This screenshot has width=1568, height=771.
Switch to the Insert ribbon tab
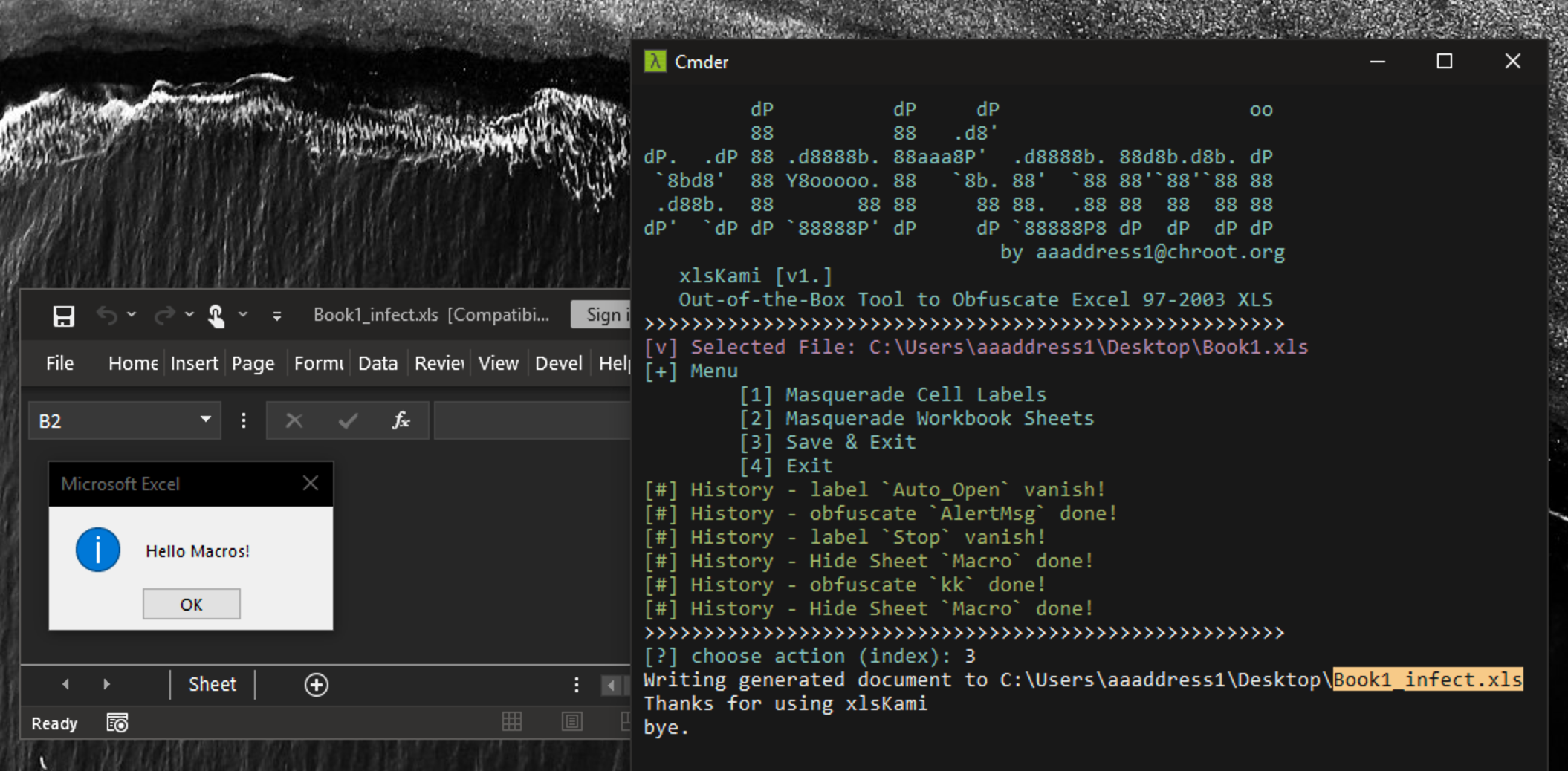(x=194, y=363)
